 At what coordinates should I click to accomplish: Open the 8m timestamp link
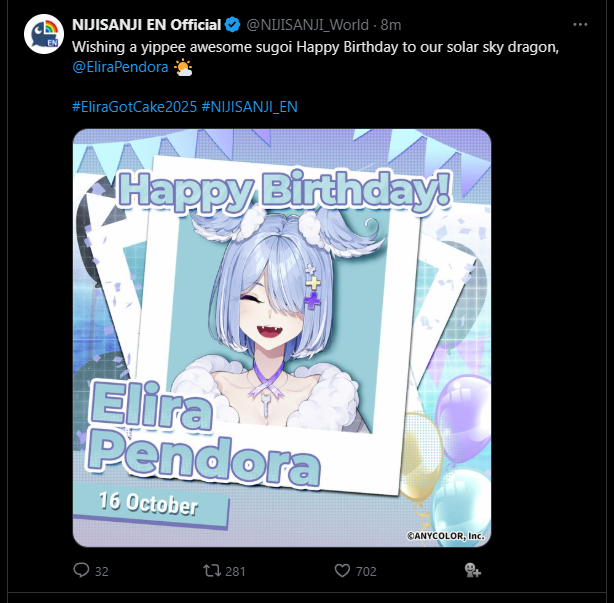click(x=391, y=25)
